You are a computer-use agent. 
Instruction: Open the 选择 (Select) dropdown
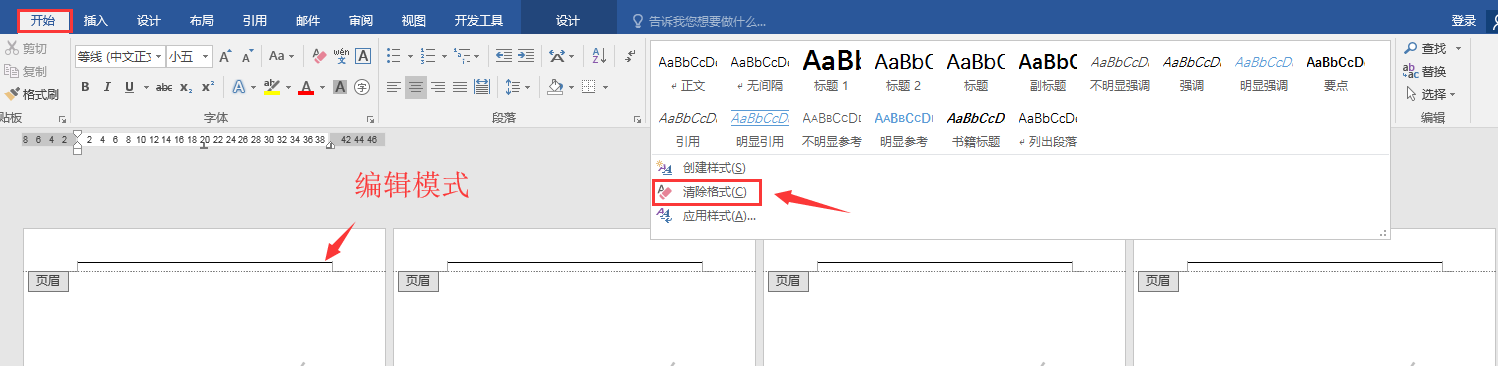pos(1430,94)
